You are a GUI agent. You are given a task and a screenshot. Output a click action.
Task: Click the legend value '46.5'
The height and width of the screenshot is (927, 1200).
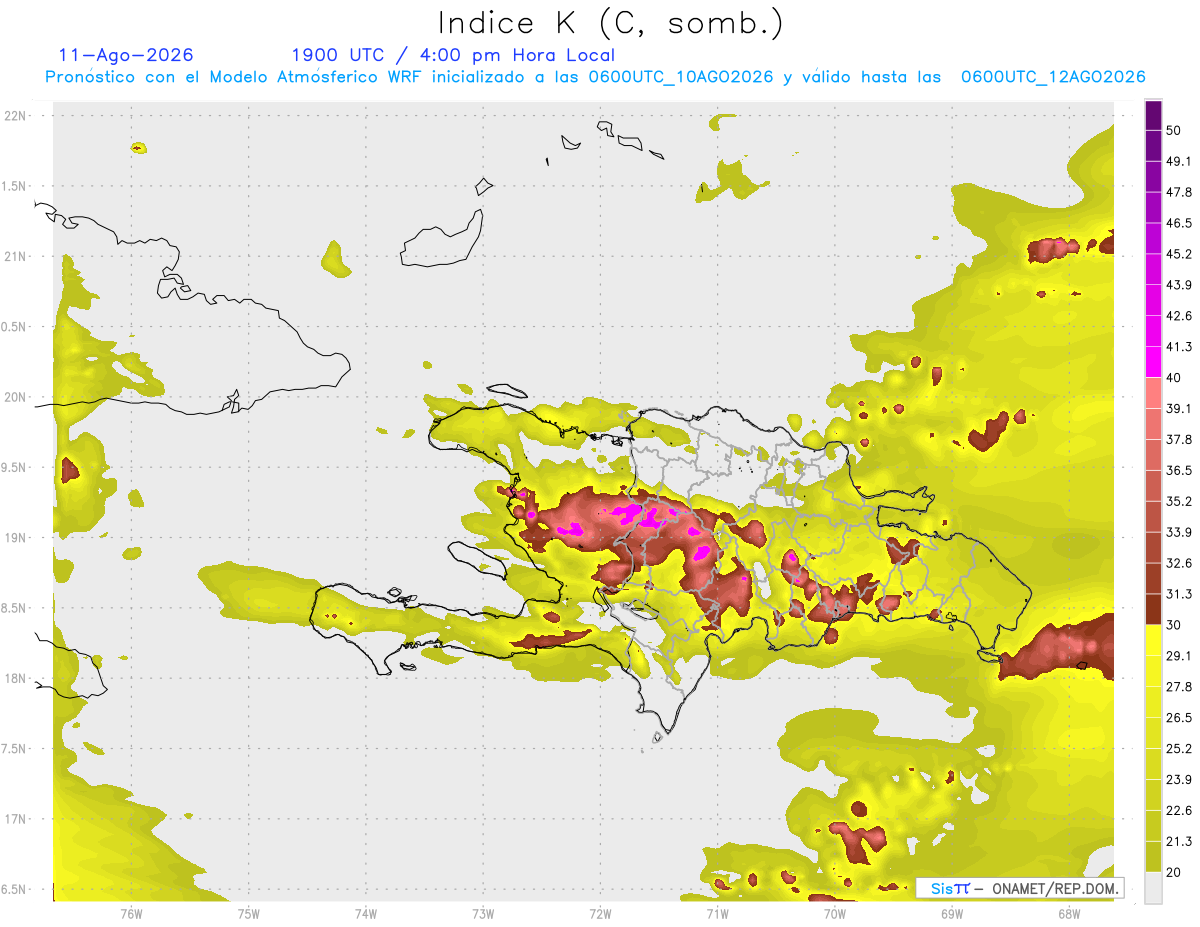[x=1179, y=223]
